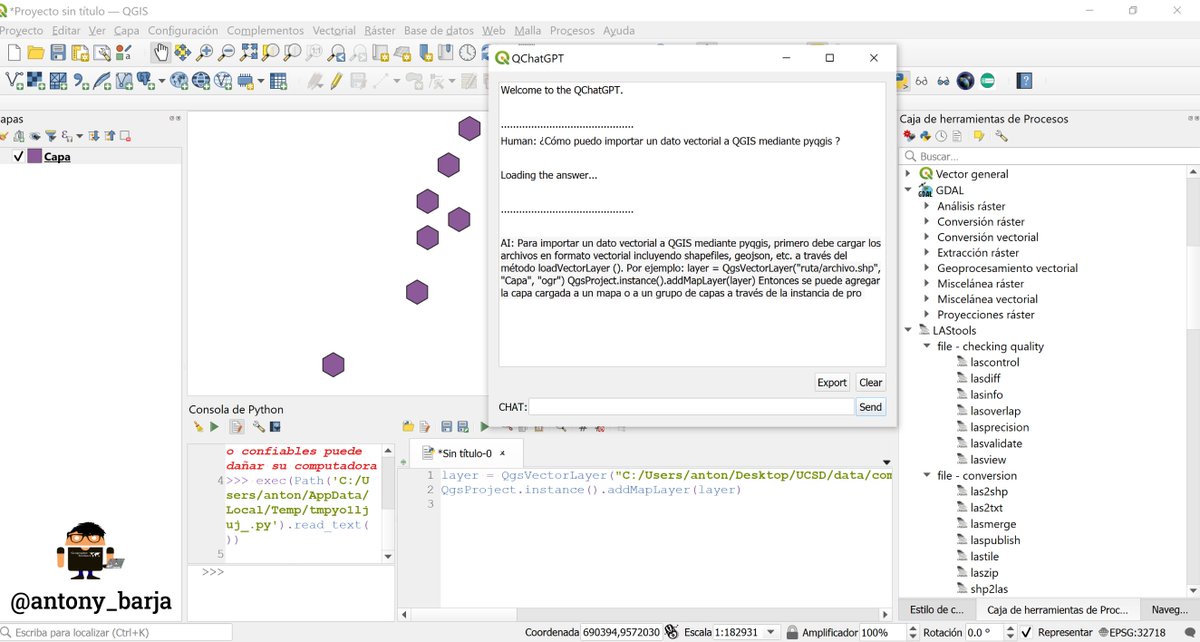Click Send in QChatGPT dialog
This screenshot has width=1200, height=642.
pos(870,407)
